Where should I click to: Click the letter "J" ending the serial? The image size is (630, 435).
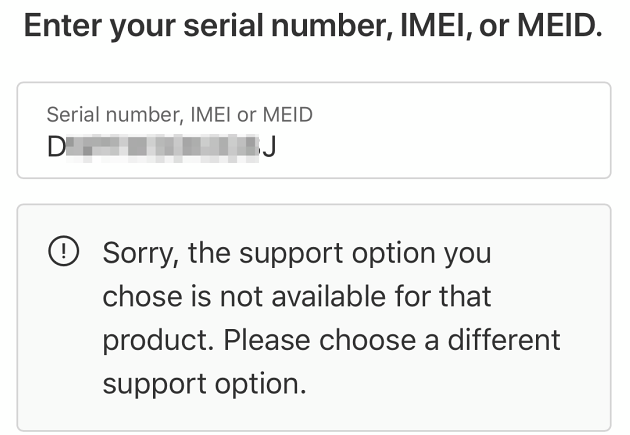[268, 147]
